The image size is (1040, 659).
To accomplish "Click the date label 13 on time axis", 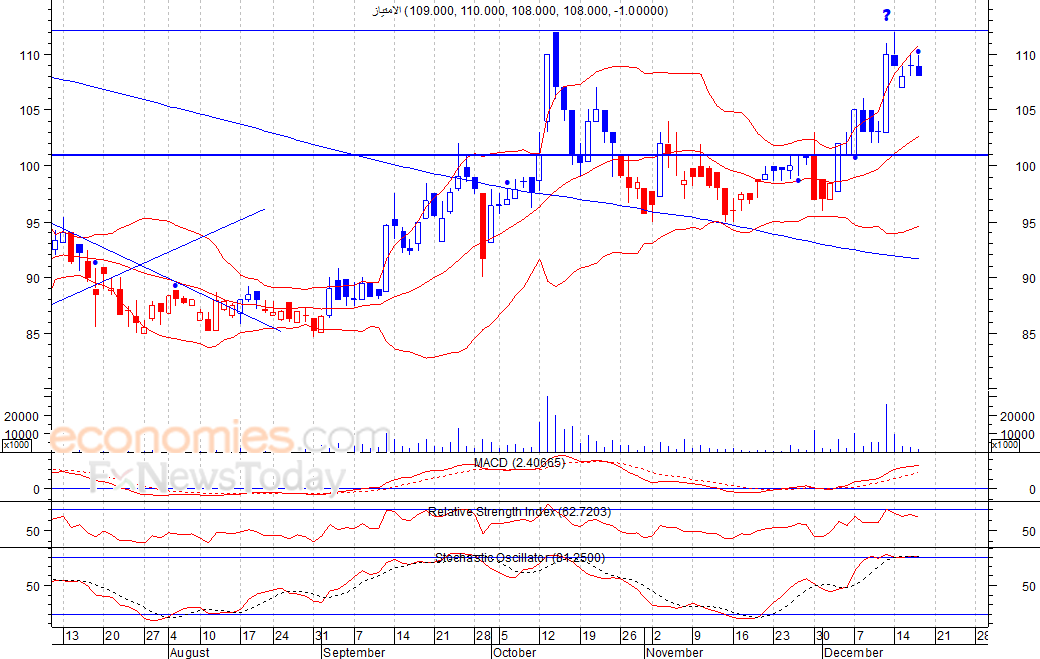I will tap(72, 636).
